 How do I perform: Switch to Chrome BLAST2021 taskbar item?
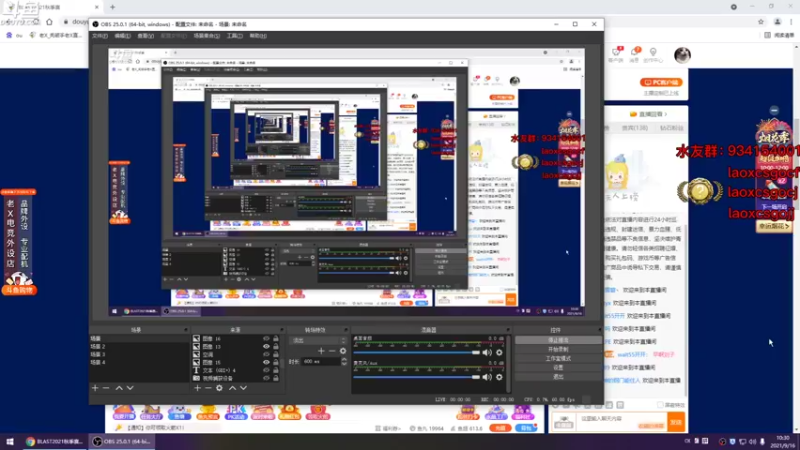coord(54,441)
